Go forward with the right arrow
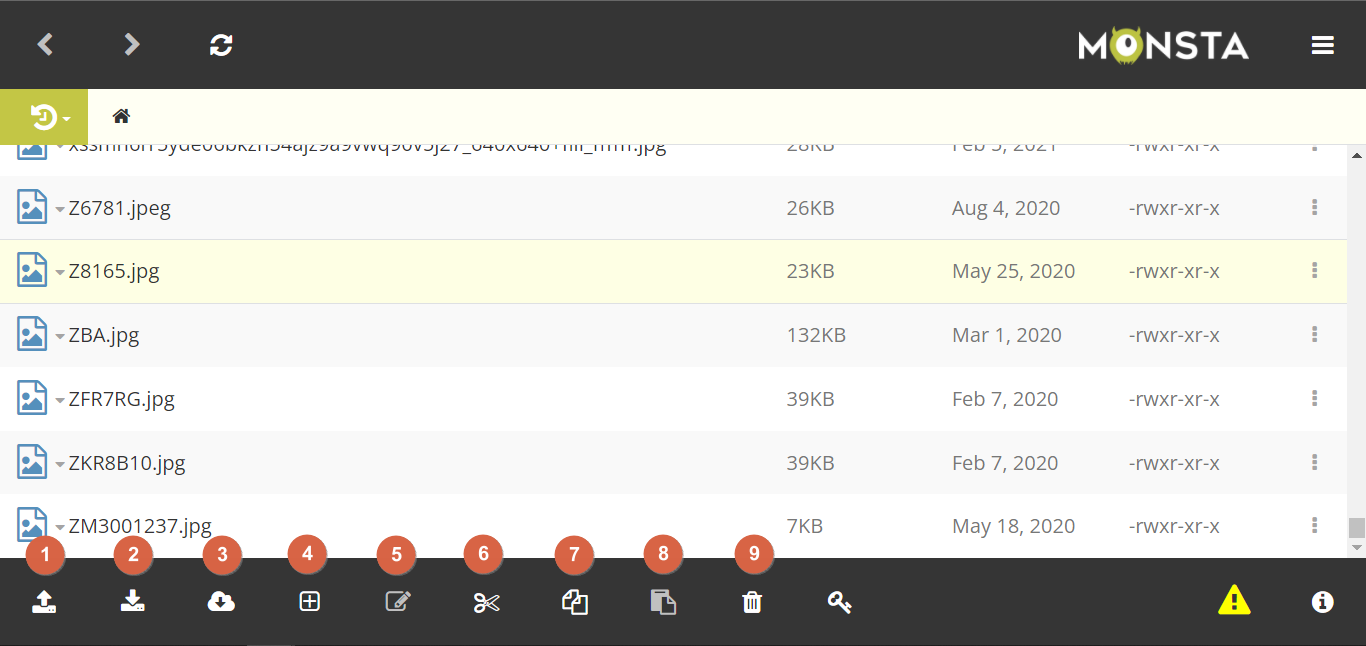The image size is (1366, 646). [132, 45]
